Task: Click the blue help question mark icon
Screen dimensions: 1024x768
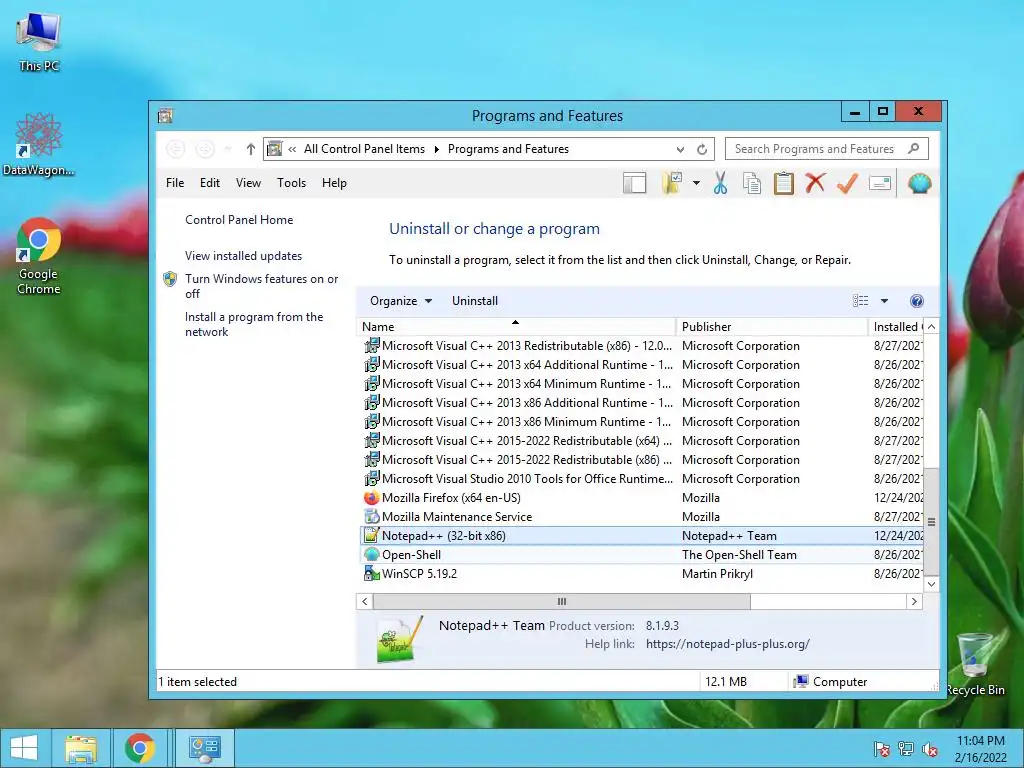Action: (917, 301)
